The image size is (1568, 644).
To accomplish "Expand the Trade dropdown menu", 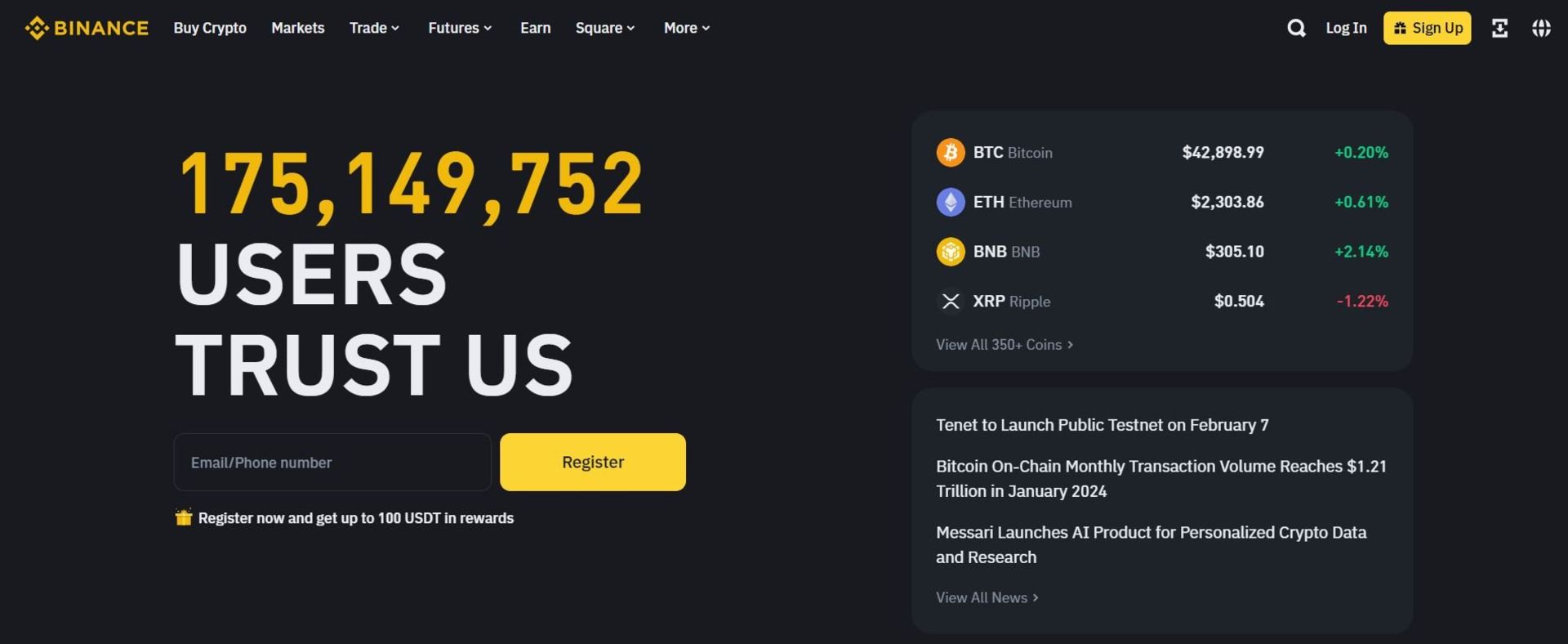I will 374,29.
